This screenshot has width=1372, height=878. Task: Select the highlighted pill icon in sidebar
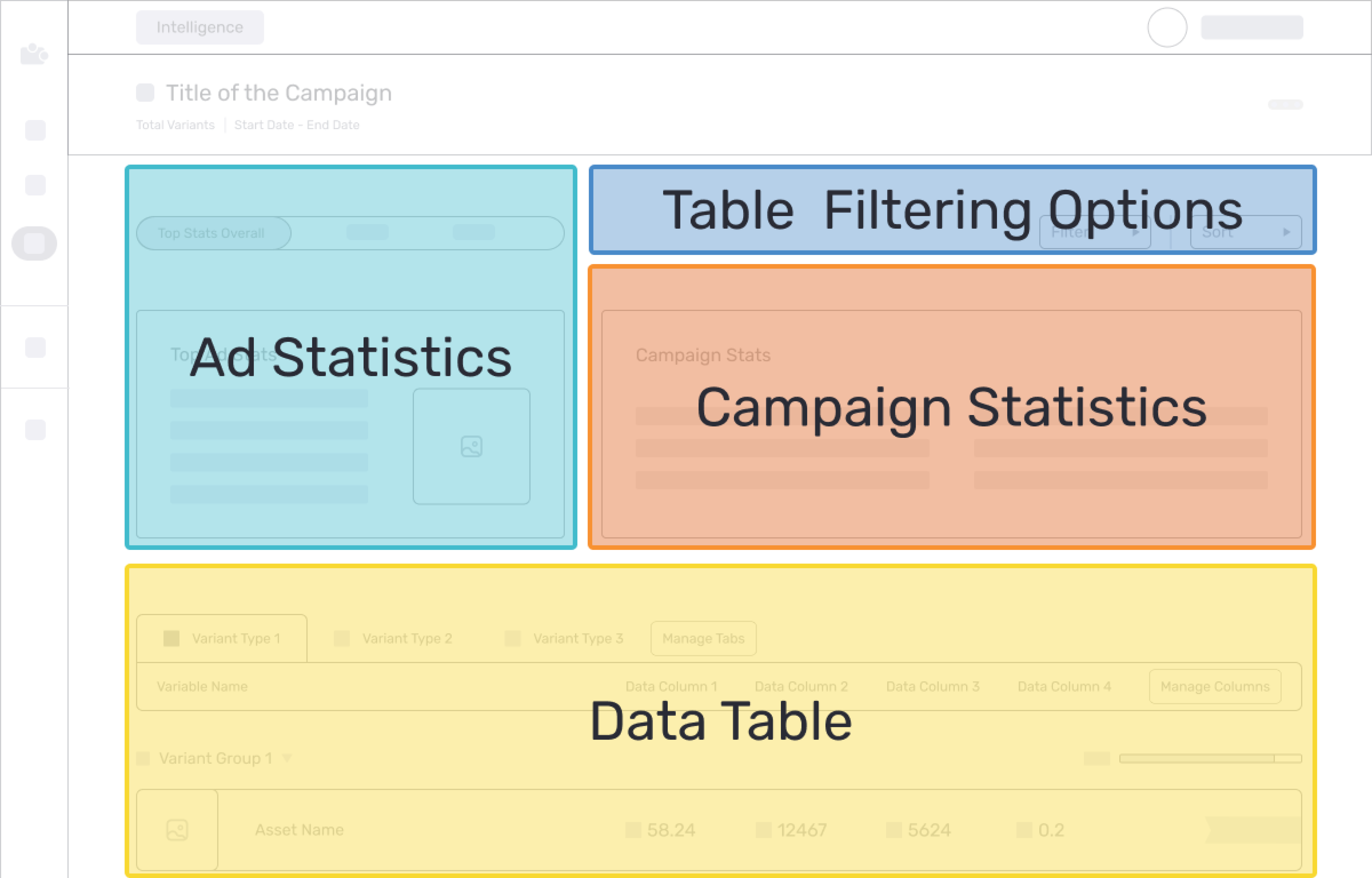pyautogui.click(x=34, y=243)
